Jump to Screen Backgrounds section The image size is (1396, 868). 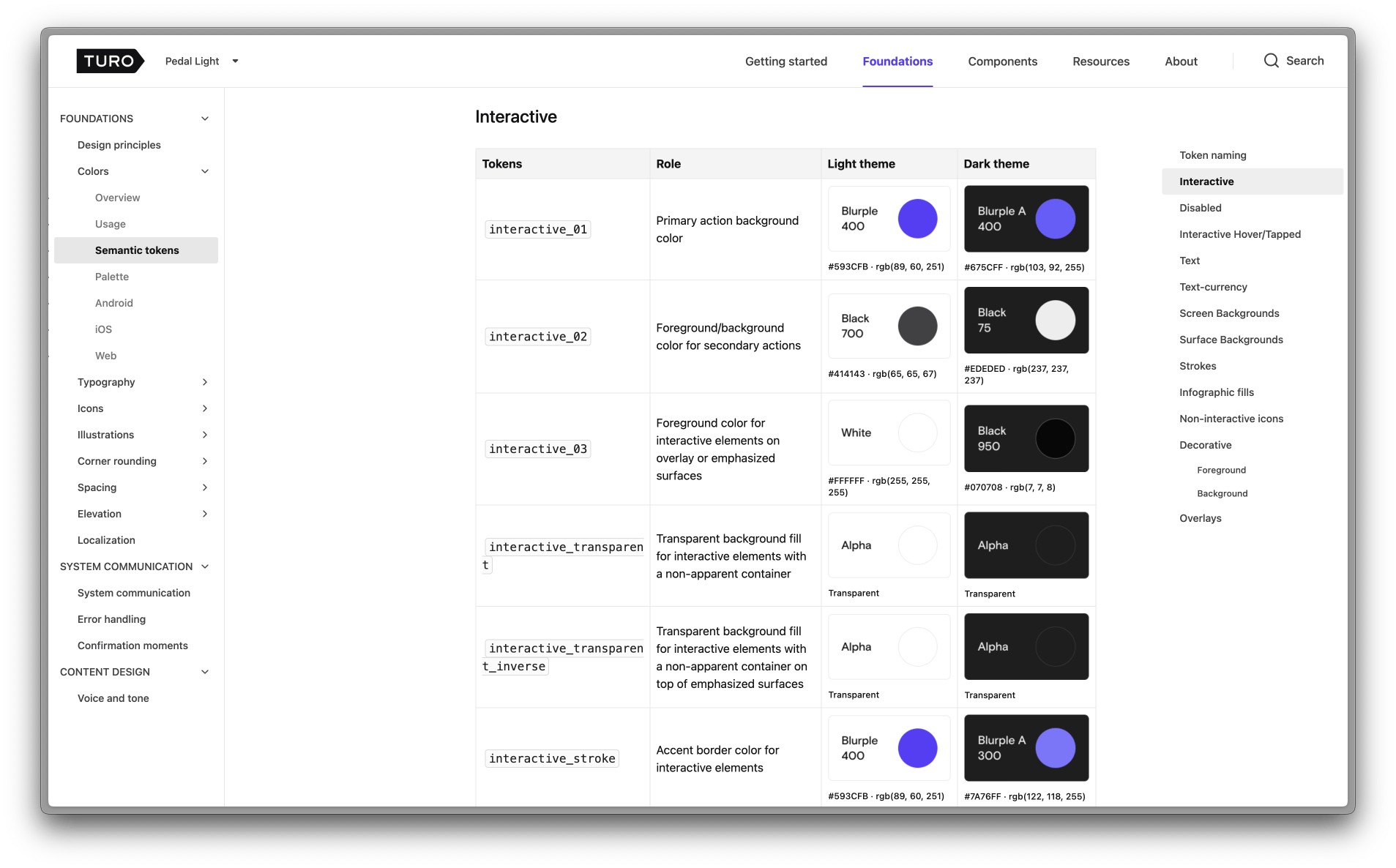[1229, 313]
